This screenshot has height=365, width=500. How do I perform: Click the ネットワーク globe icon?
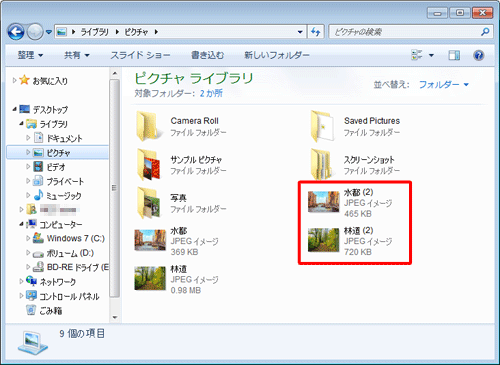click(x=32, y=281)
